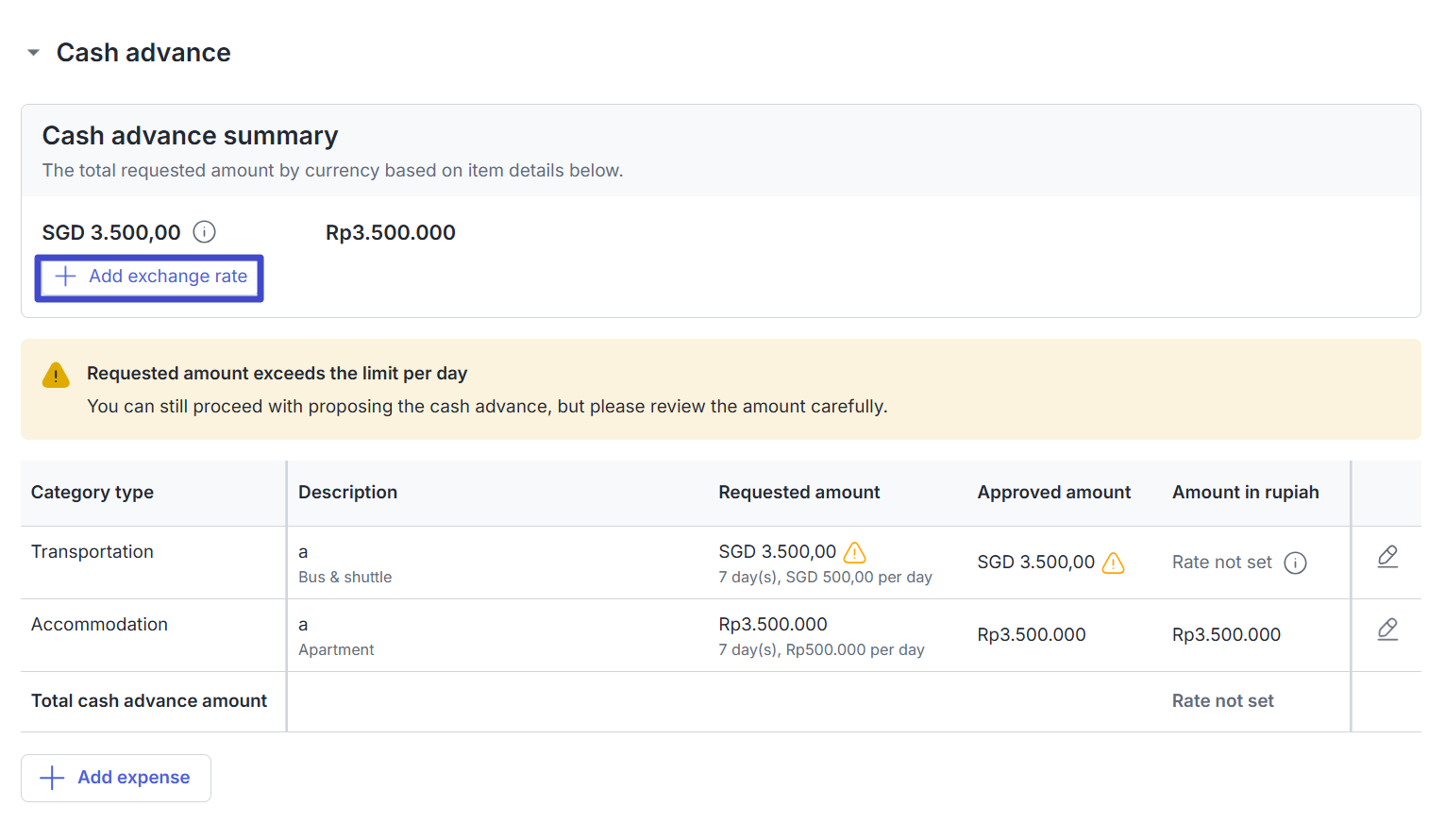Click warning icon in limit exceeded banner
Viewport: 1445px width, 840px height.
point(56,376)
